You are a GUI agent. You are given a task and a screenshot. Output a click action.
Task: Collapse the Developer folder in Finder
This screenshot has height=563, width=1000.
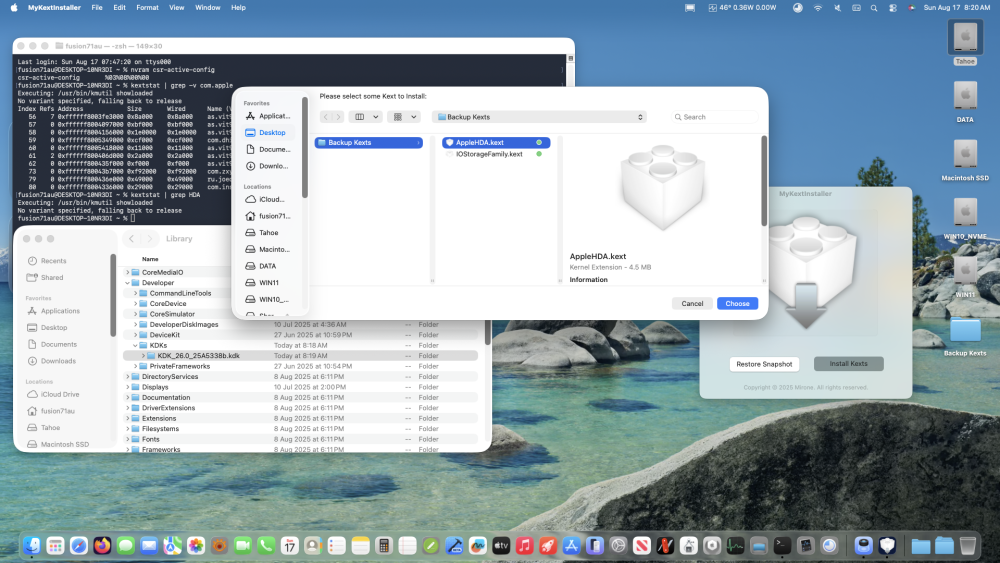(128, 282)
